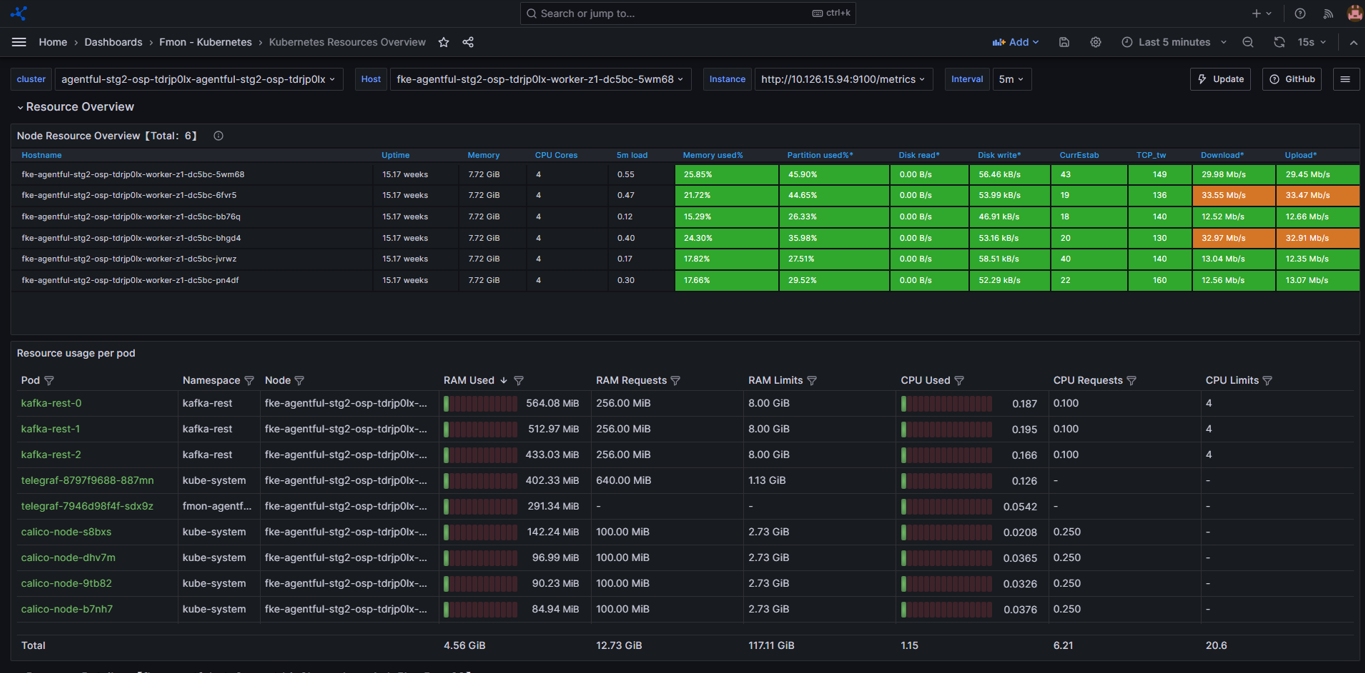Image resolution: width=1365 pixels, height=673 pixels.
Task: Toggle the Namespace column filter
Action: (x=249, y=381)
